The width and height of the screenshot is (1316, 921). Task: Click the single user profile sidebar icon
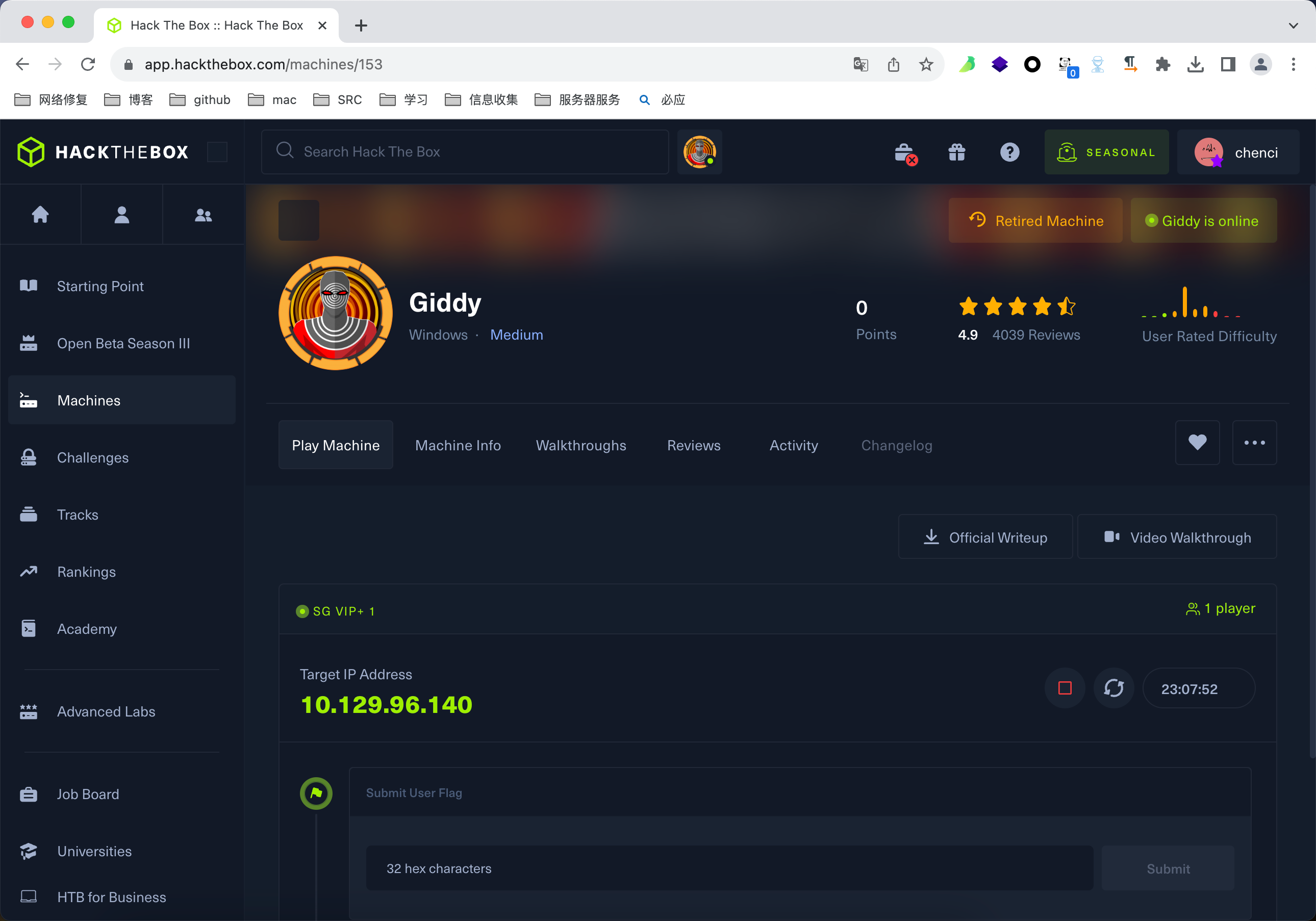tap(121, 215)
